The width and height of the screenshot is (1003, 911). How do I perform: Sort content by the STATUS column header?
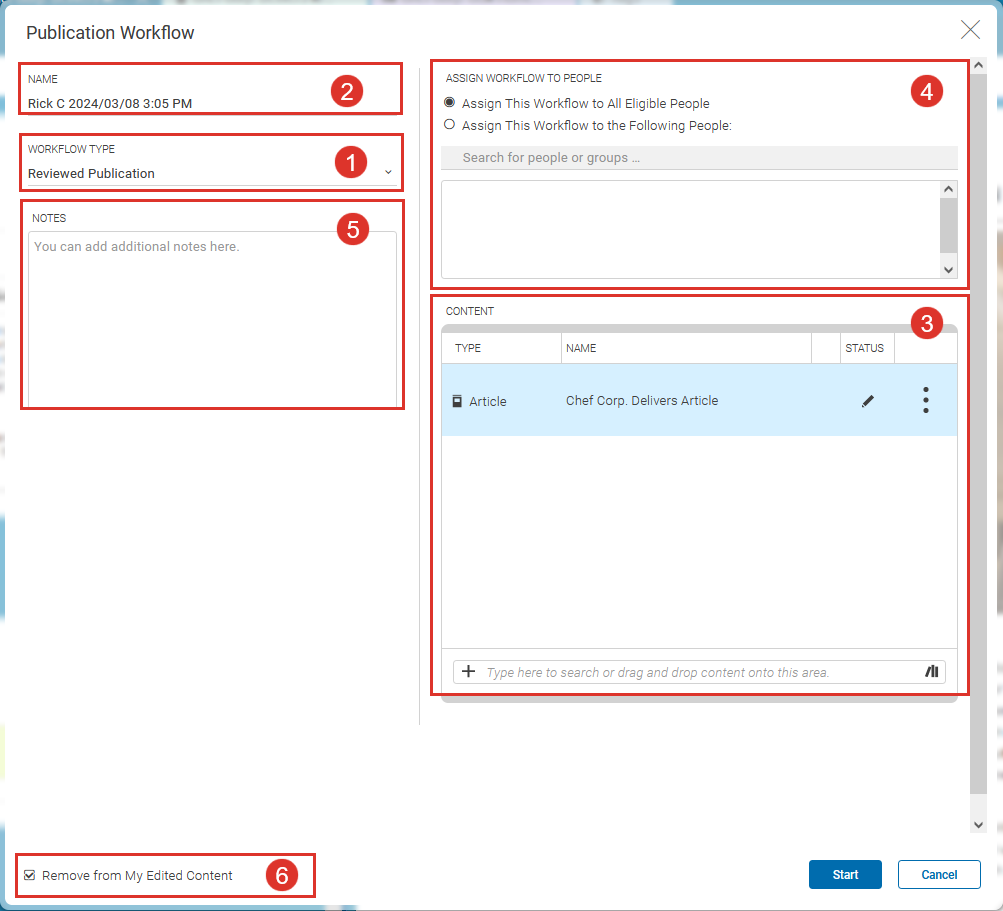[864, 347]
